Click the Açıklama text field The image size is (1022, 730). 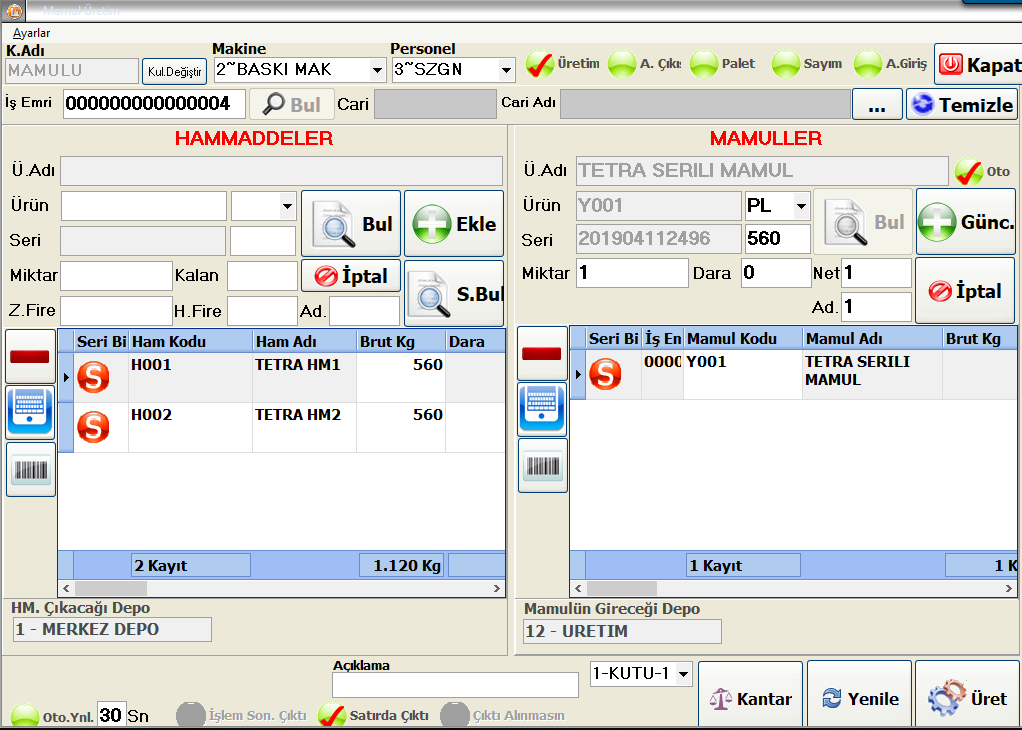coord(455,685)
